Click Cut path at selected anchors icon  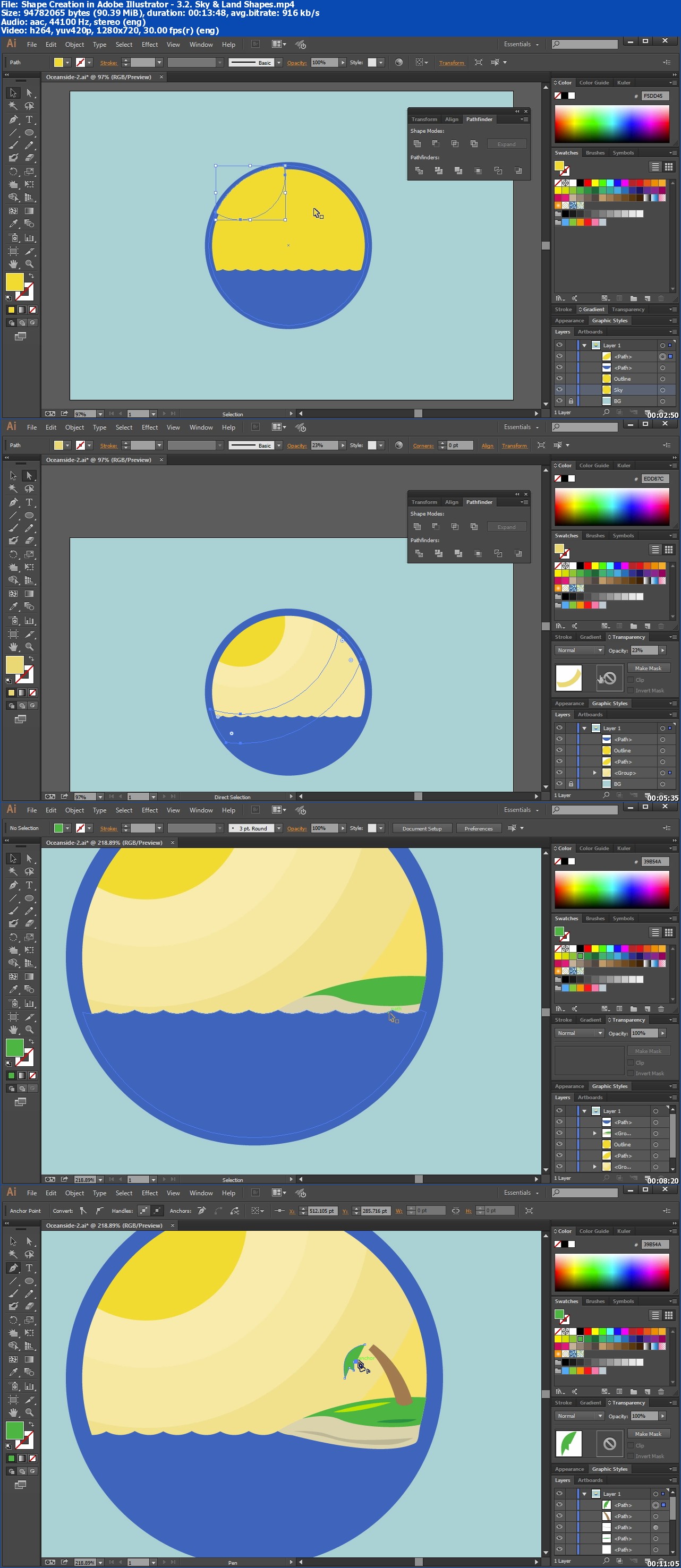coord(234,1211)
